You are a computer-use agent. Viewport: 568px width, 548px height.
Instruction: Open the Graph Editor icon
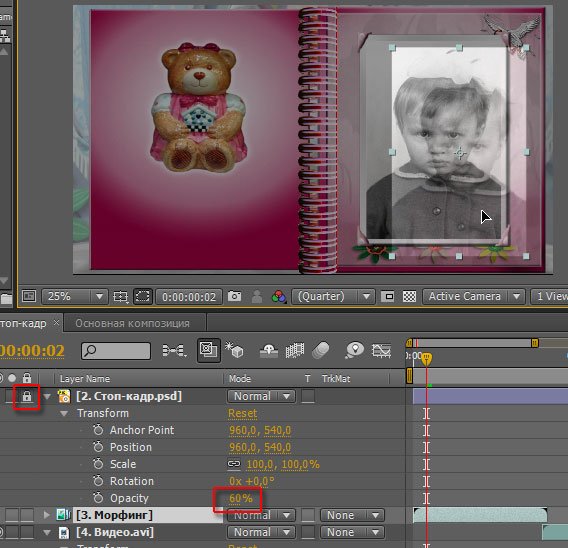coord(381,351)
